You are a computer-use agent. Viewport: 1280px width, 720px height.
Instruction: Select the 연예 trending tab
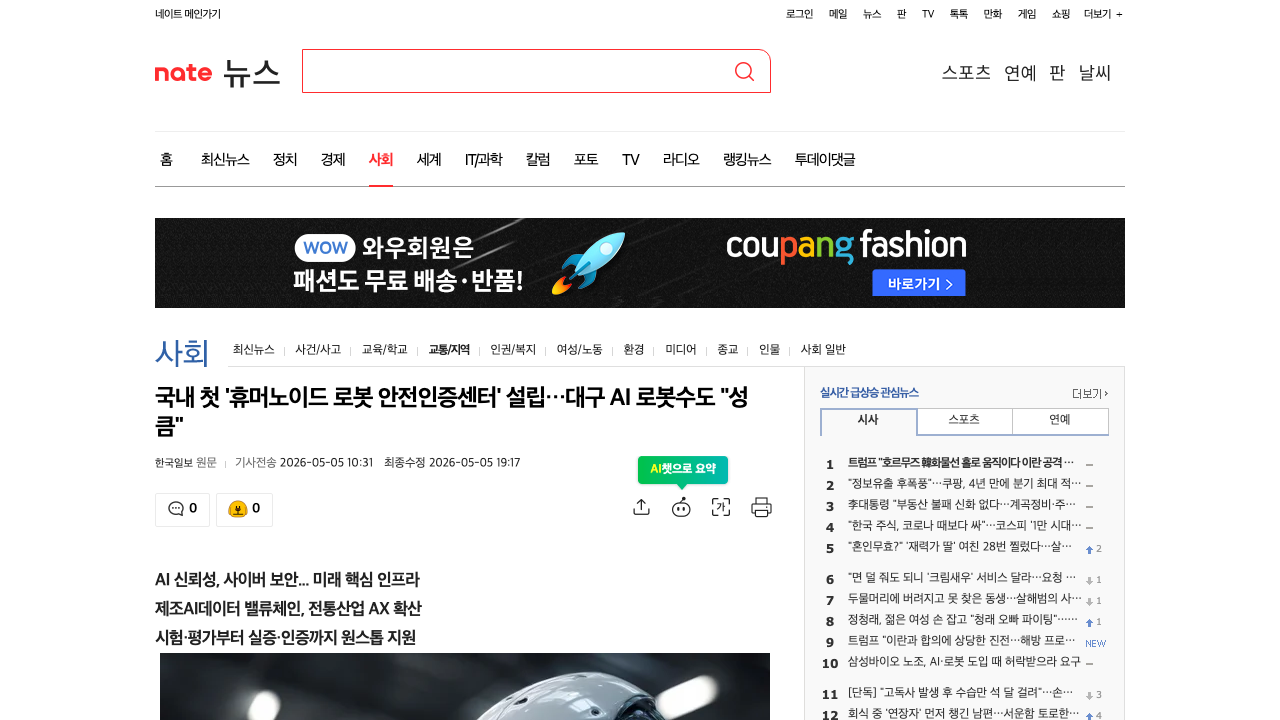pyautogui.click(x=1060, y=421)
